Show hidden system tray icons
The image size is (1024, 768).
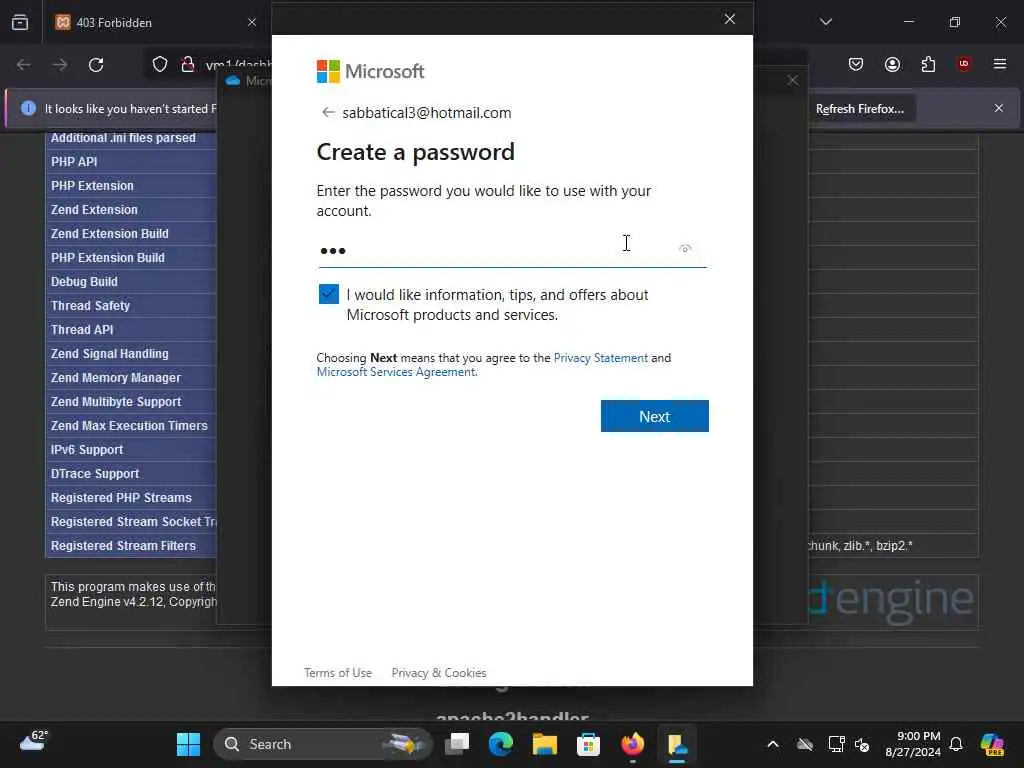(x=773, y=744)
